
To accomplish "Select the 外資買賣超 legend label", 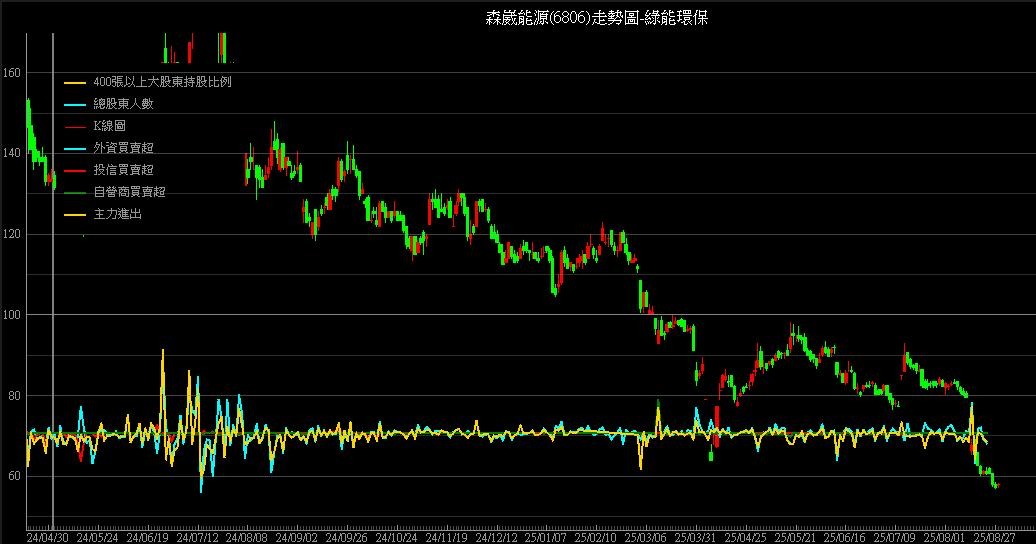I will click(x=124, y=148).
